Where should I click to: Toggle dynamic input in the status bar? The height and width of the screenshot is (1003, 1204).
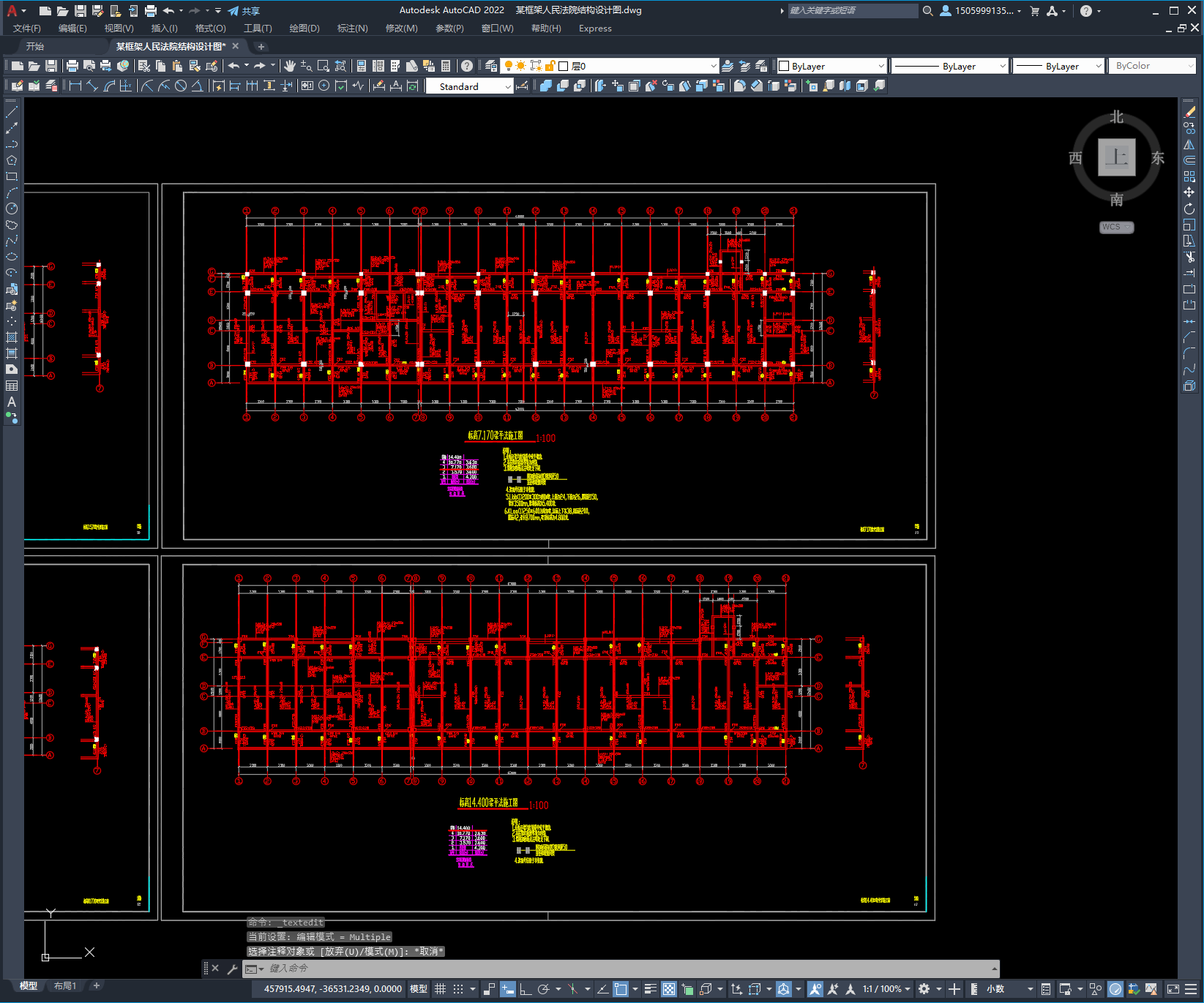[x=508, y=989]
